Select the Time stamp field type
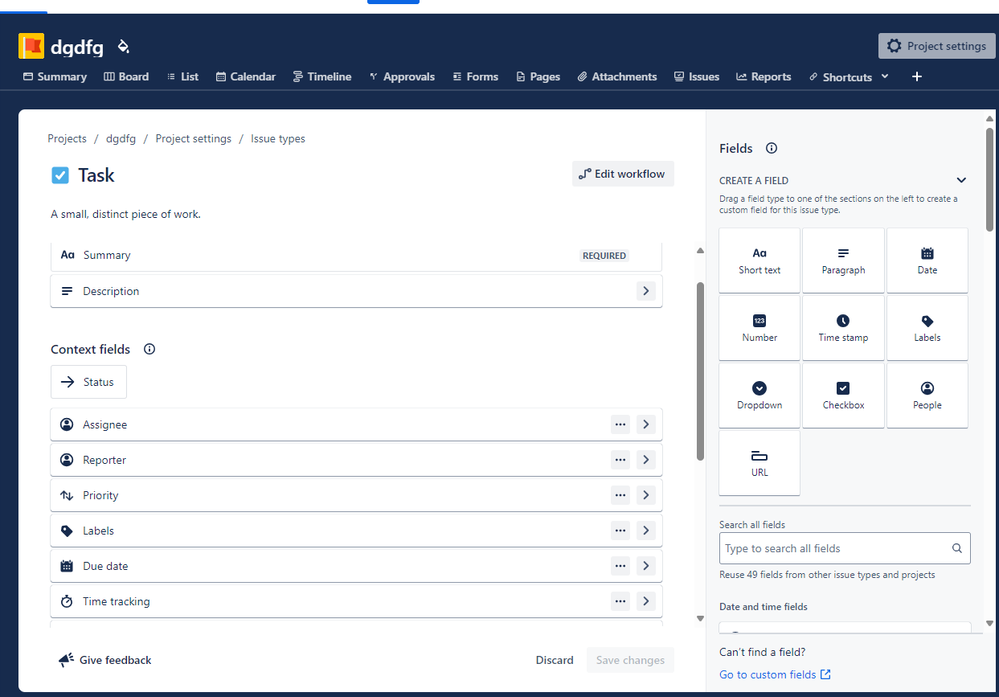999x697 pixels. pos(843,328)
